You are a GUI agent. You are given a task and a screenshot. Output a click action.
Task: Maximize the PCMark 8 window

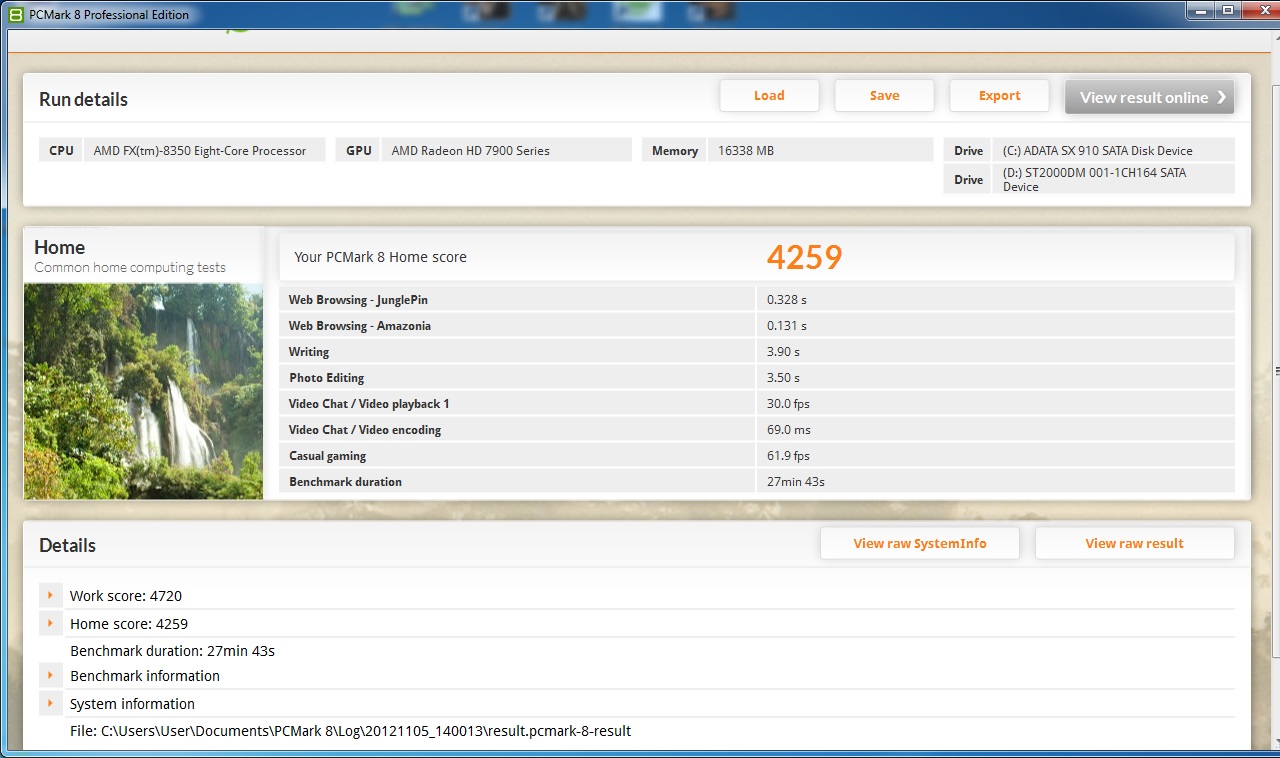[x=1228, y=11]
